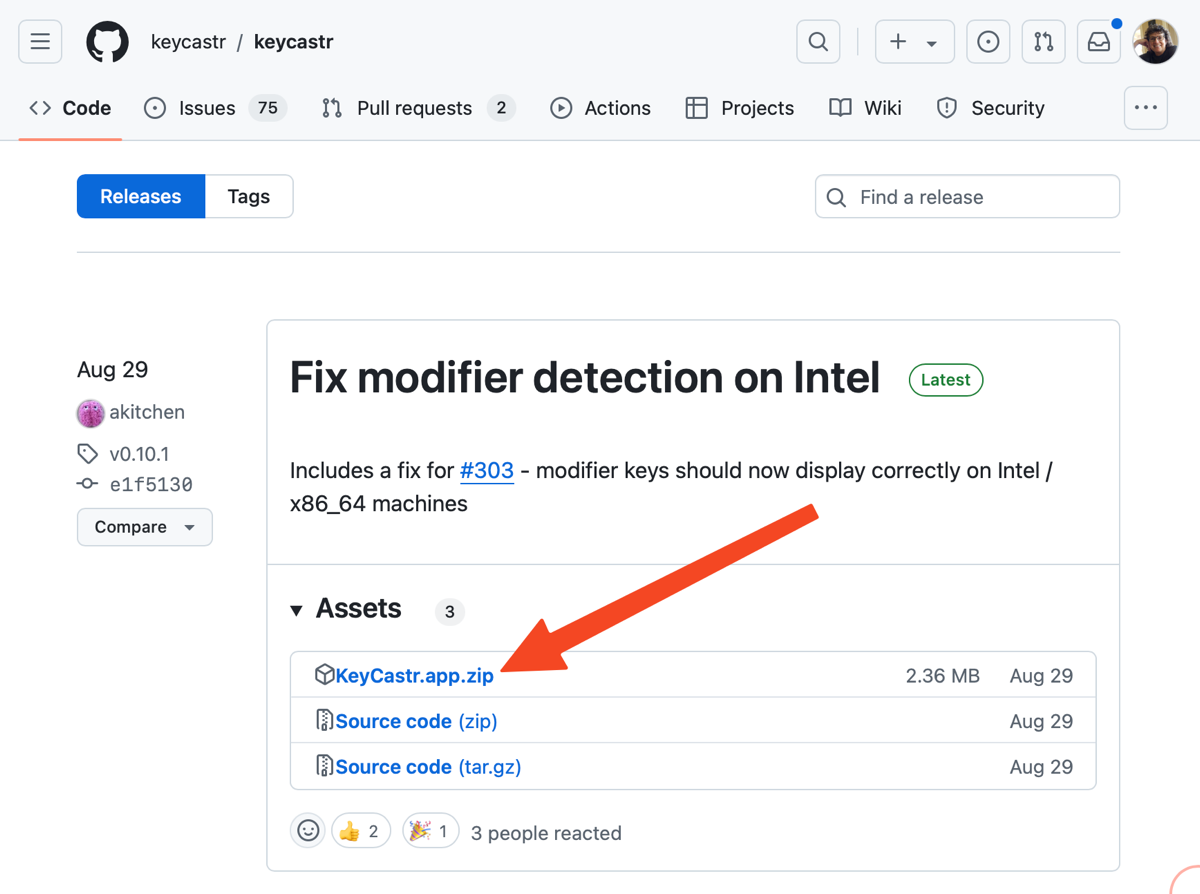Show more repository tabs with ellipsis button
Viewport: 1200px width, 894px height.
(x=1145, y=108)
